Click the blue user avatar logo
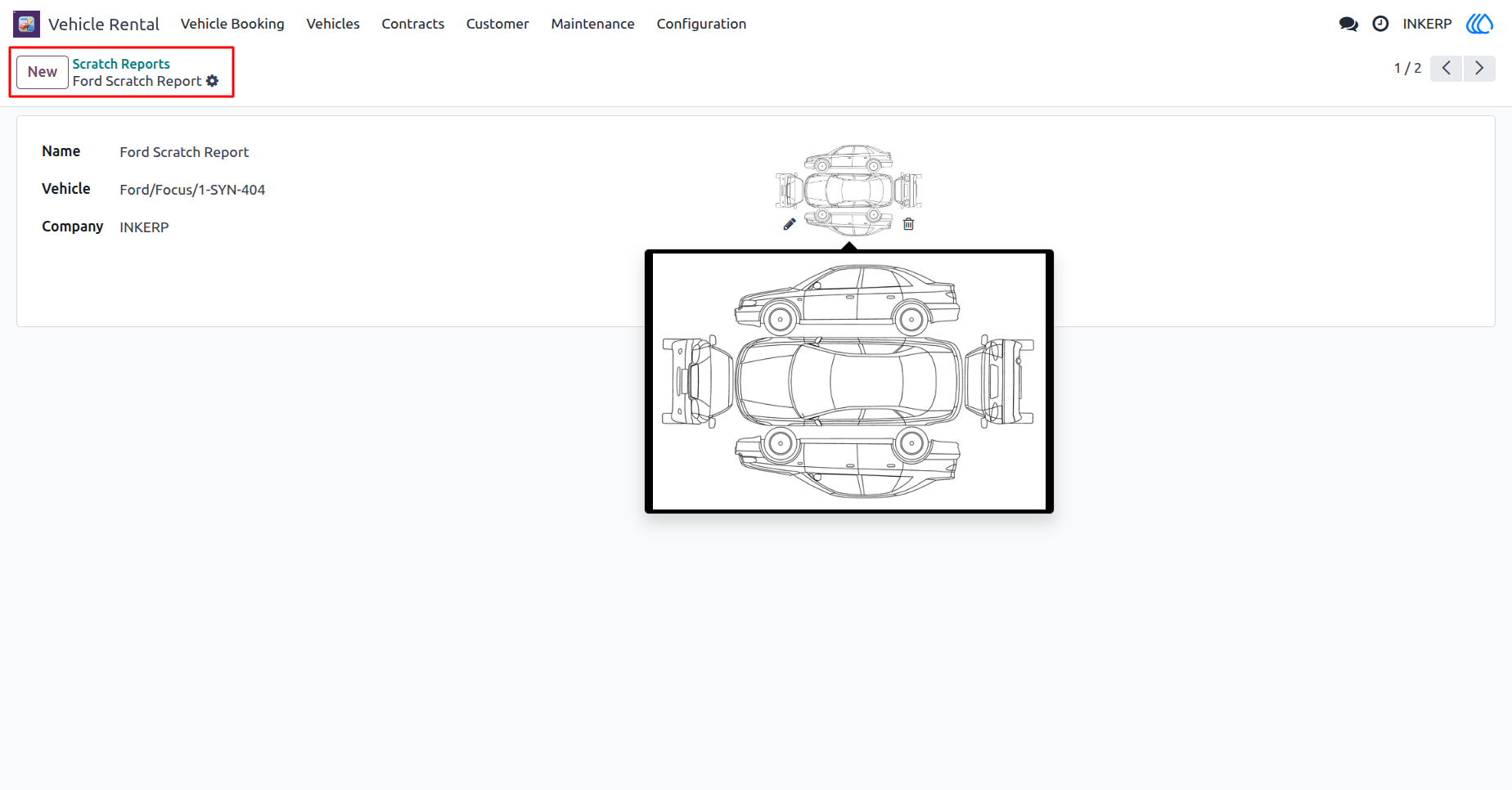Image resolution: width=1512 pixels, height=790 pixels. (1479, 24)
